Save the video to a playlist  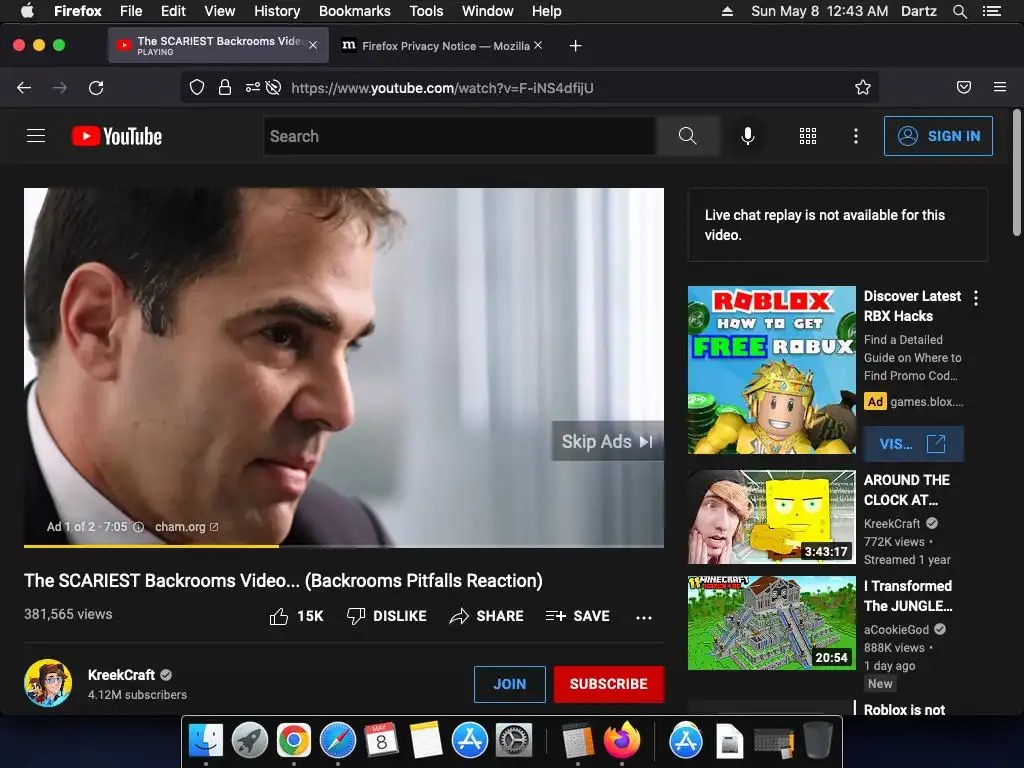pyautogui.click(x=577, y=616)
